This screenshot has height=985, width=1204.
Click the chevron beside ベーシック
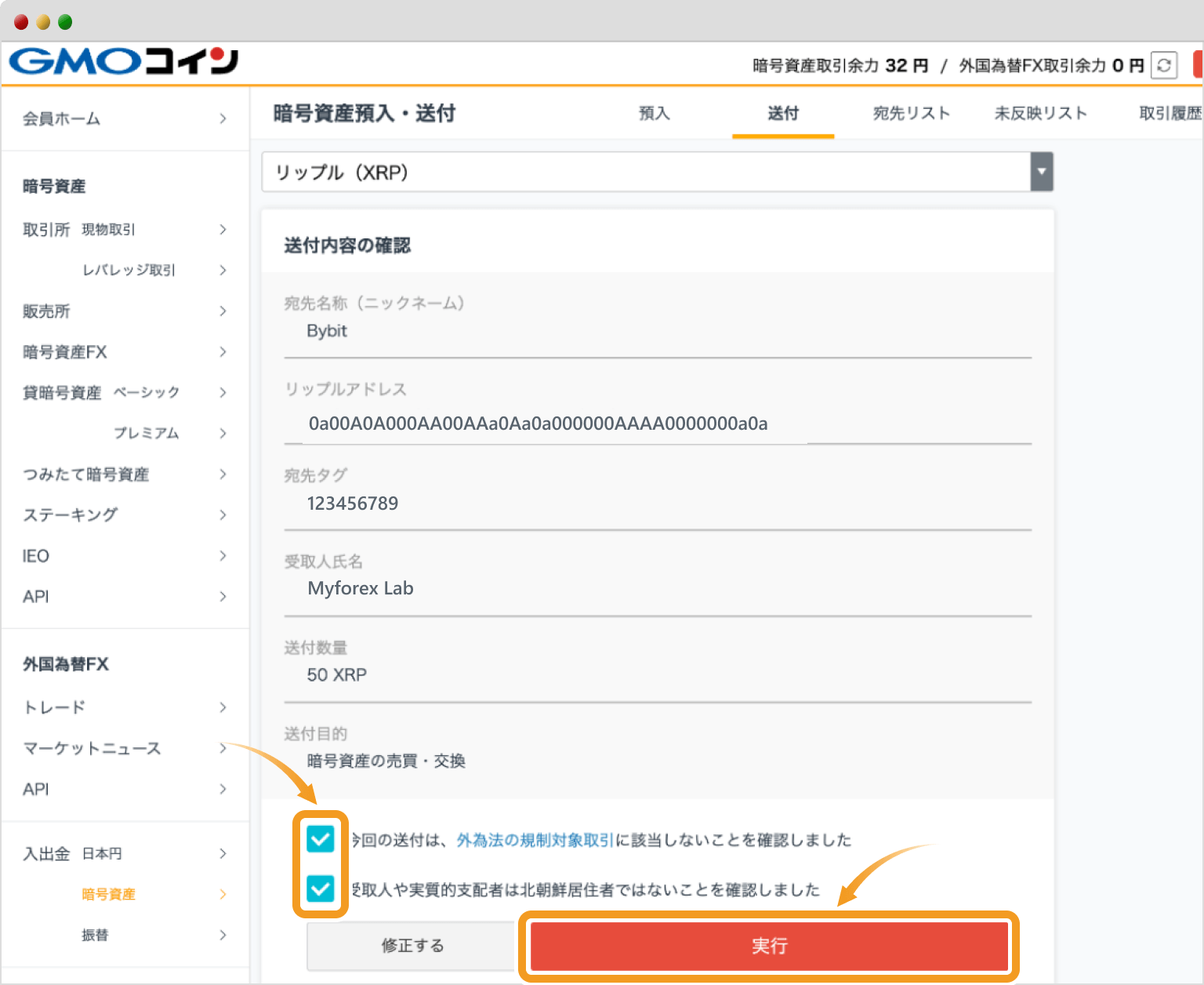tap(223, 392)
